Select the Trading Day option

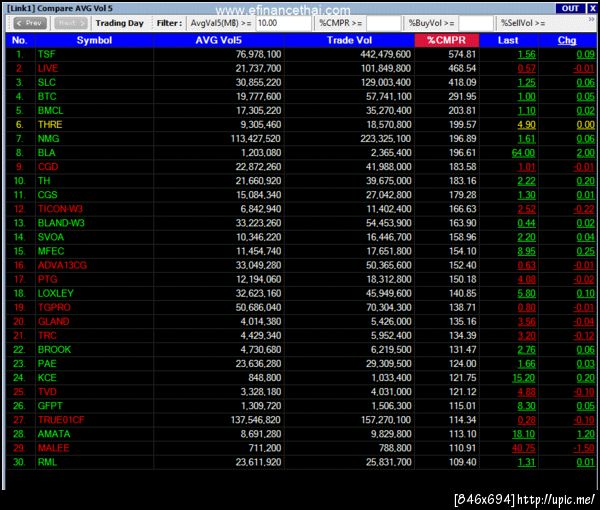[119, 23]
